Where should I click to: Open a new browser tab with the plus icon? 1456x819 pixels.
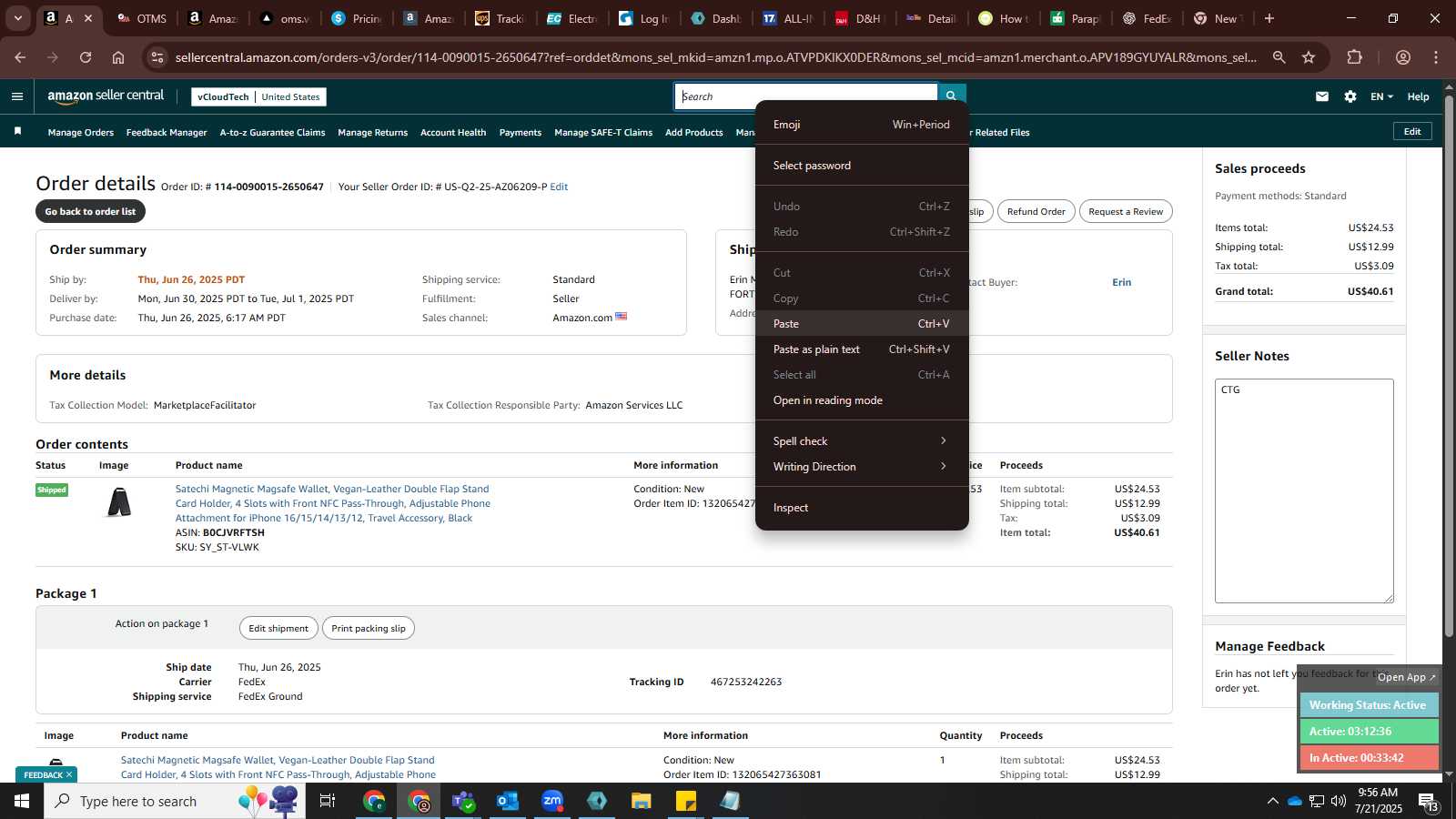pos(1269,18)
